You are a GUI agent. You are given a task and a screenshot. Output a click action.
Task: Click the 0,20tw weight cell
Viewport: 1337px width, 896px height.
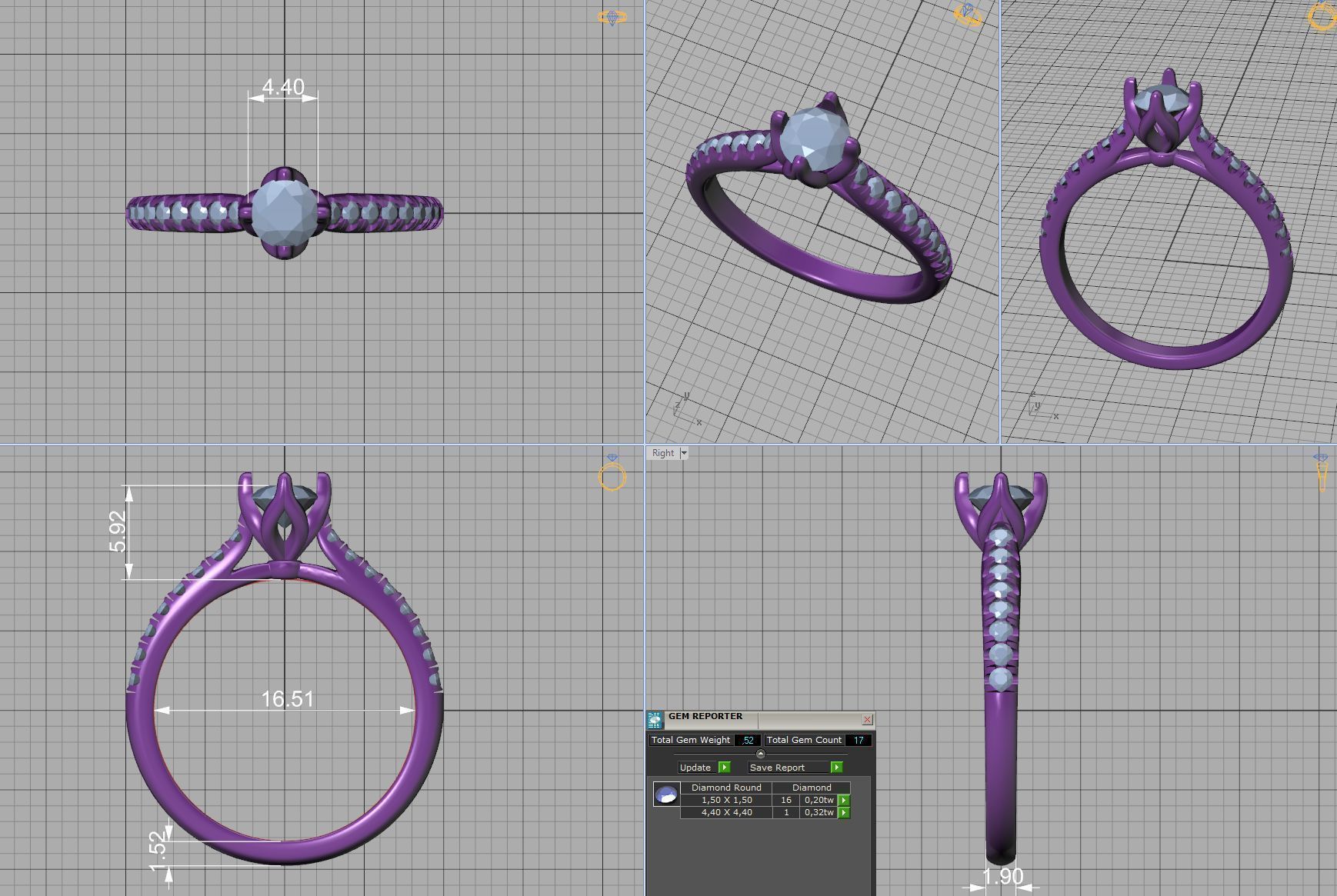coord(819,800)
